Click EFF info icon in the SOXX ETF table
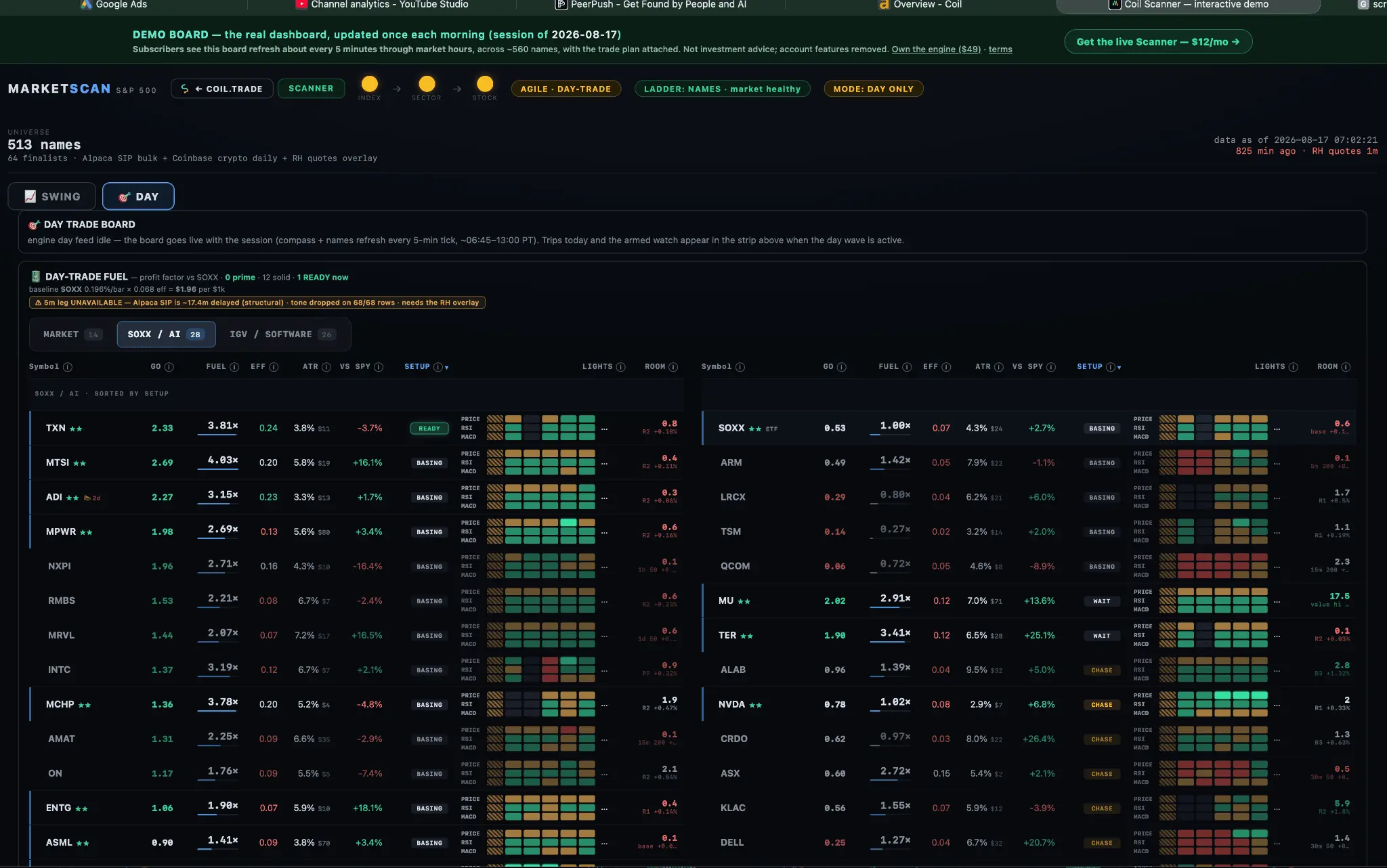Screen dimensions: 1387x868 coord(946,367)
